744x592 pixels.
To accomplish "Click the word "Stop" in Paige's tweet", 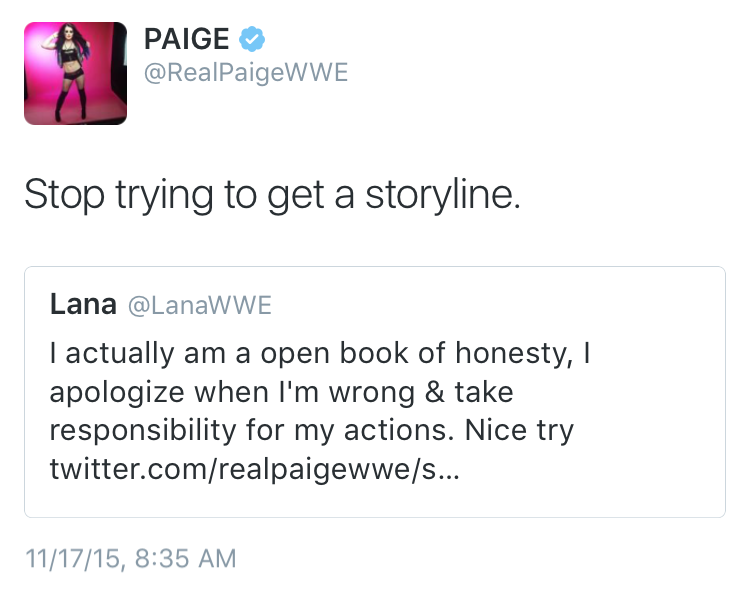I will pos(61,194).
